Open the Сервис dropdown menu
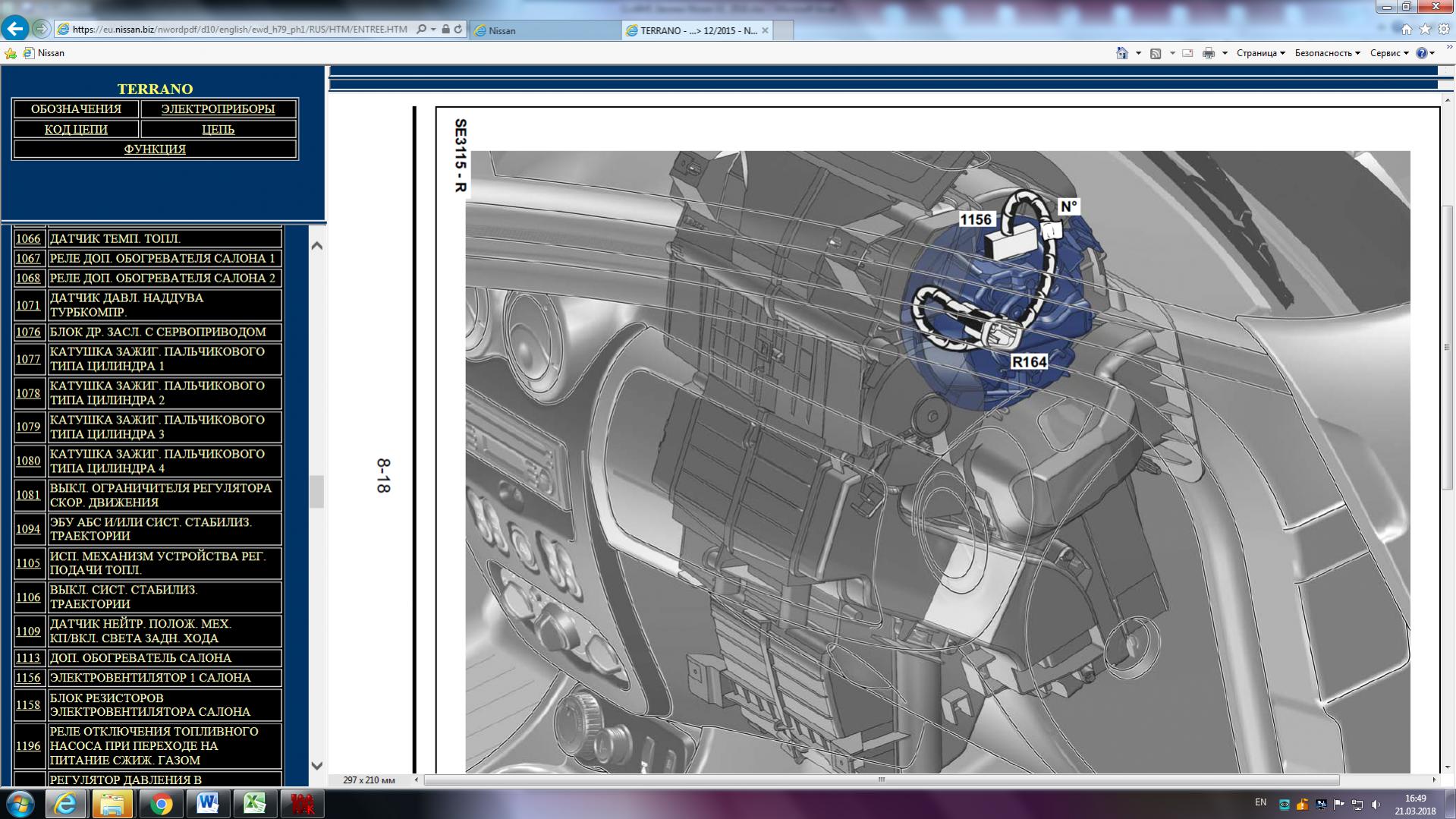The width and height of the screenshot is (1456, 819). 1389,53
